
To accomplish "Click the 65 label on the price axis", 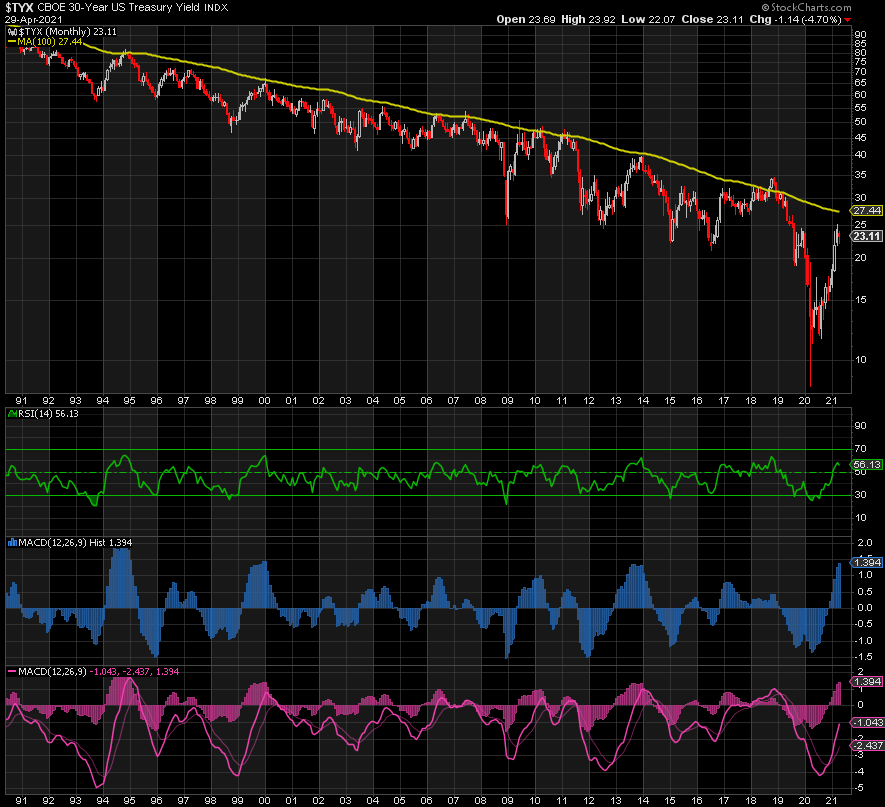I will 860,82.
